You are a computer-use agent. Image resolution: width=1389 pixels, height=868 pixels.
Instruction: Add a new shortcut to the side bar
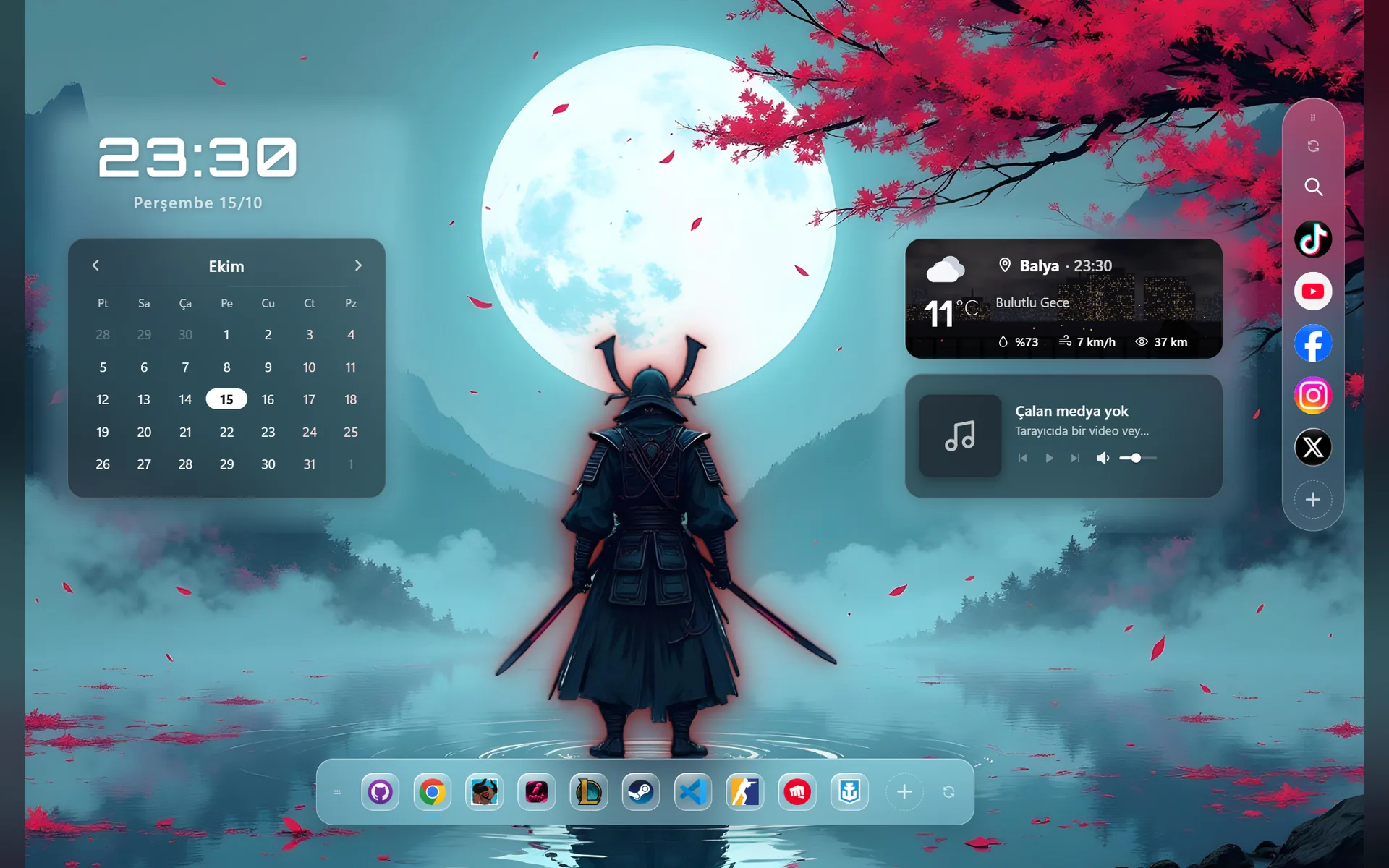[1313, 500]
